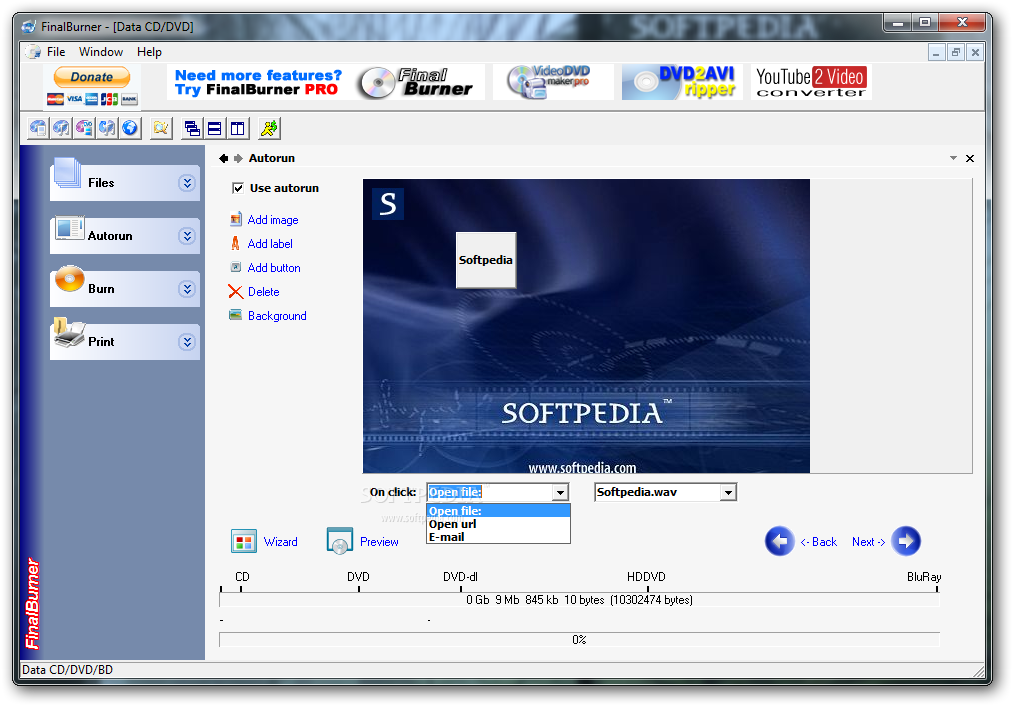Image resolution: width=1013 pixels, height=706 pixels.
Task: Click the Wizard colored squares icon
Action: tap(244, 541)
